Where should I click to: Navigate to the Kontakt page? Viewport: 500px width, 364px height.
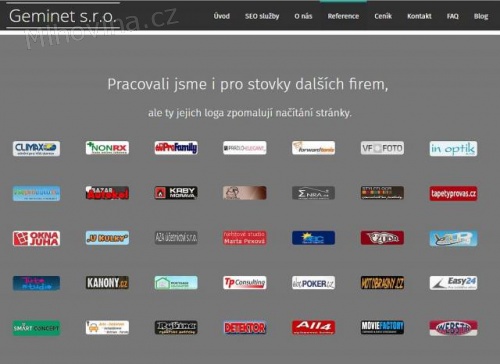pyautogui.click(x=419, y=16)
